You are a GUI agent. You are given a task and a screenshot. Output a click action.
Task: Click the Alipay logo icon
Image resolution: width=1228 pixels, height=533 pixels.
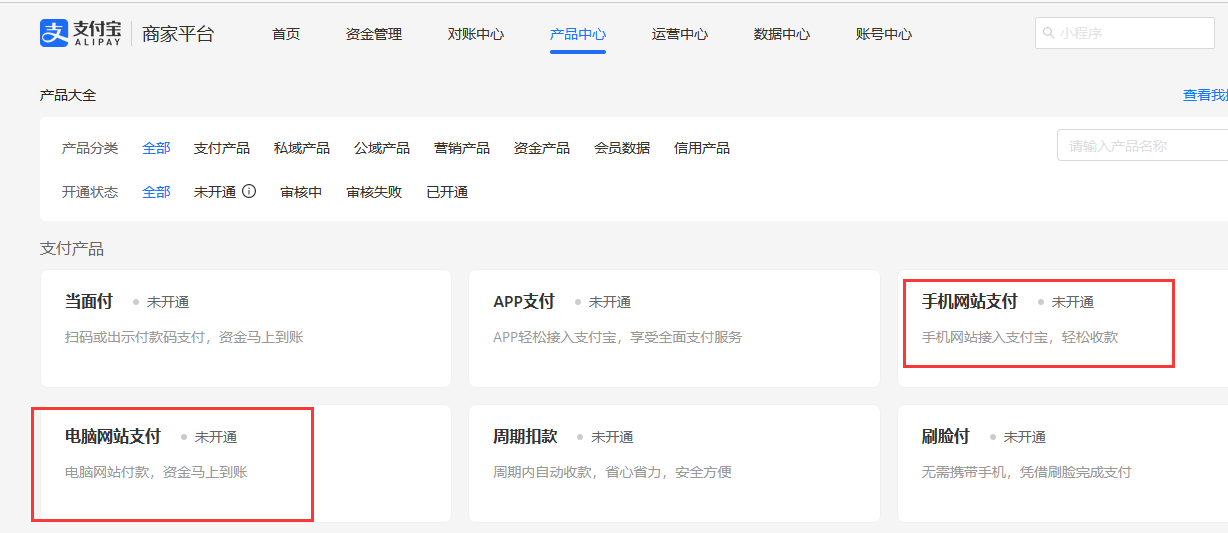(53, 33)
